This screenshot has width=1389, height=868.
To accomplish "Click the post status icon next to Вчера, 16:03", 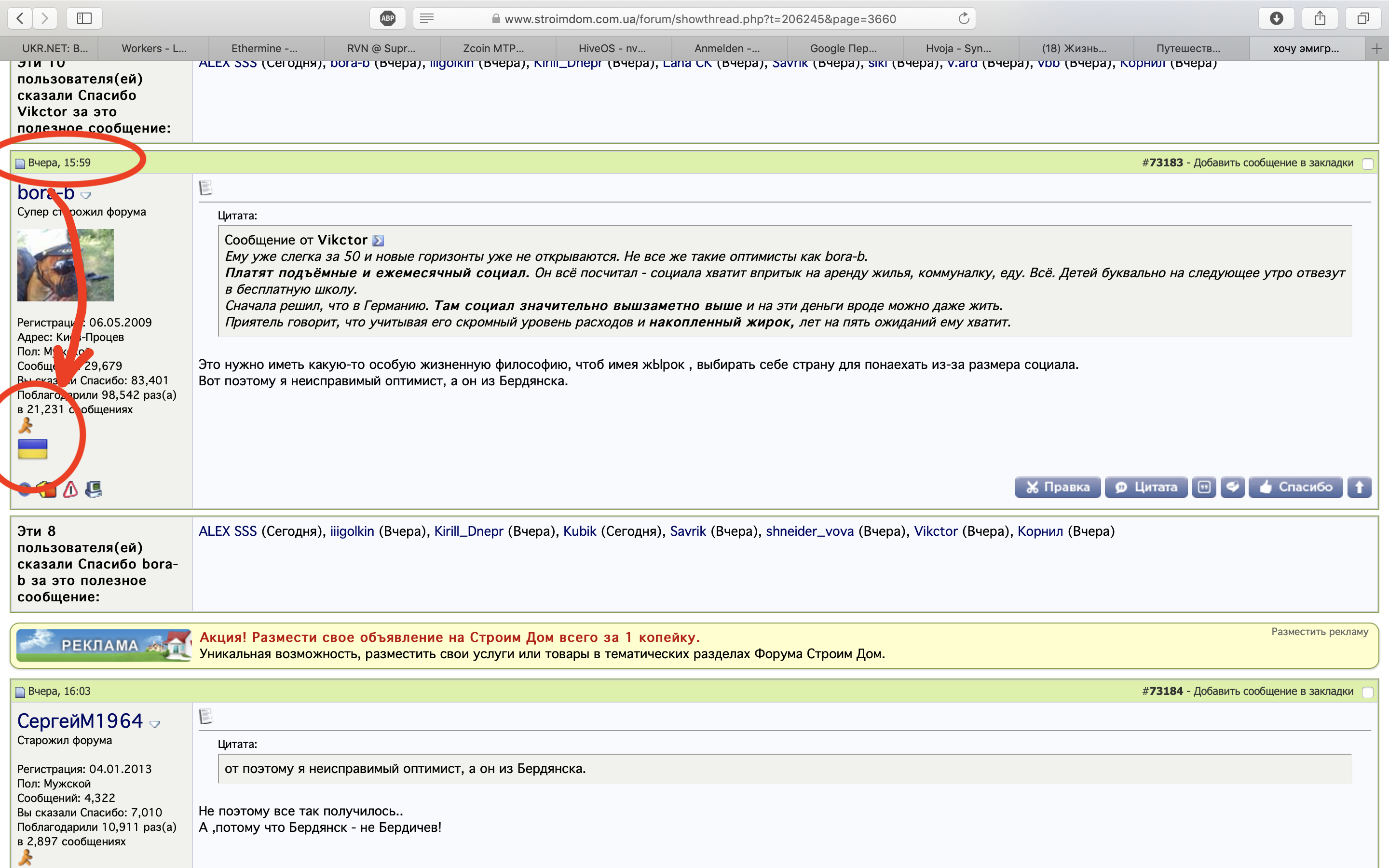I will [x=20, y=692].
